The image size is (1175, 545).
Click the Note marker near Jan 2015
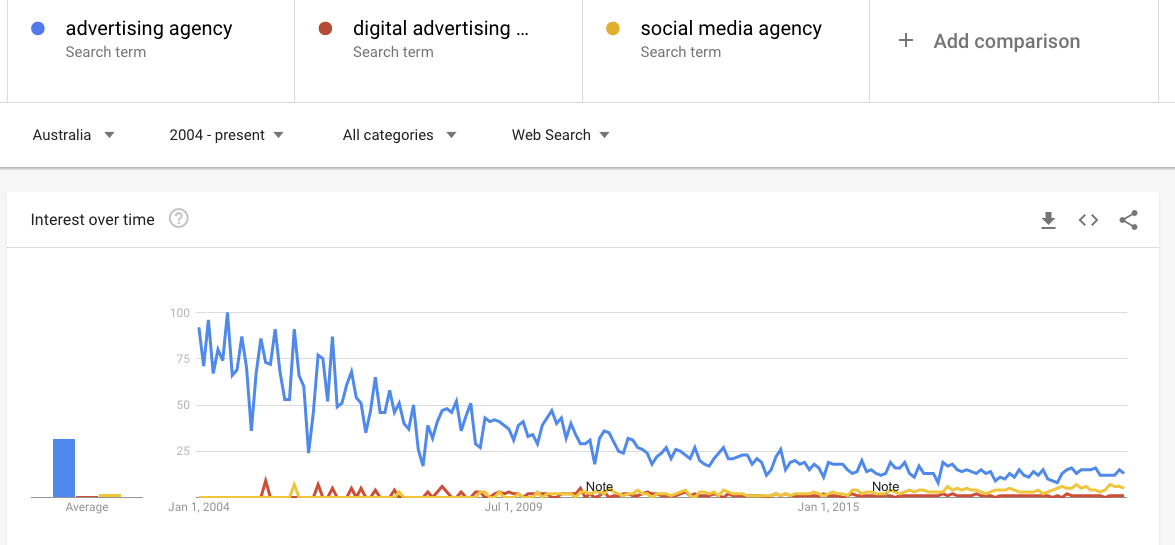click(885, 487)
